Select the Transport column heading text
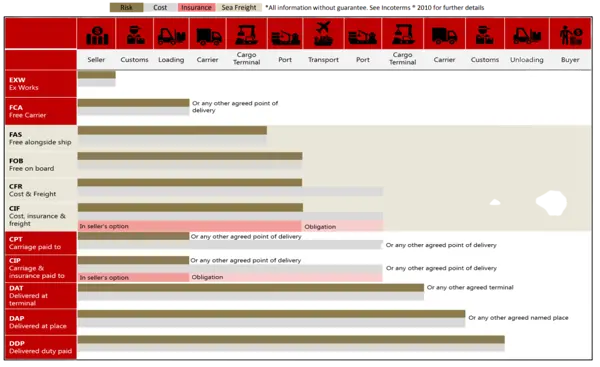The height and width of the screenshot is (367, 600). [323, 59]
